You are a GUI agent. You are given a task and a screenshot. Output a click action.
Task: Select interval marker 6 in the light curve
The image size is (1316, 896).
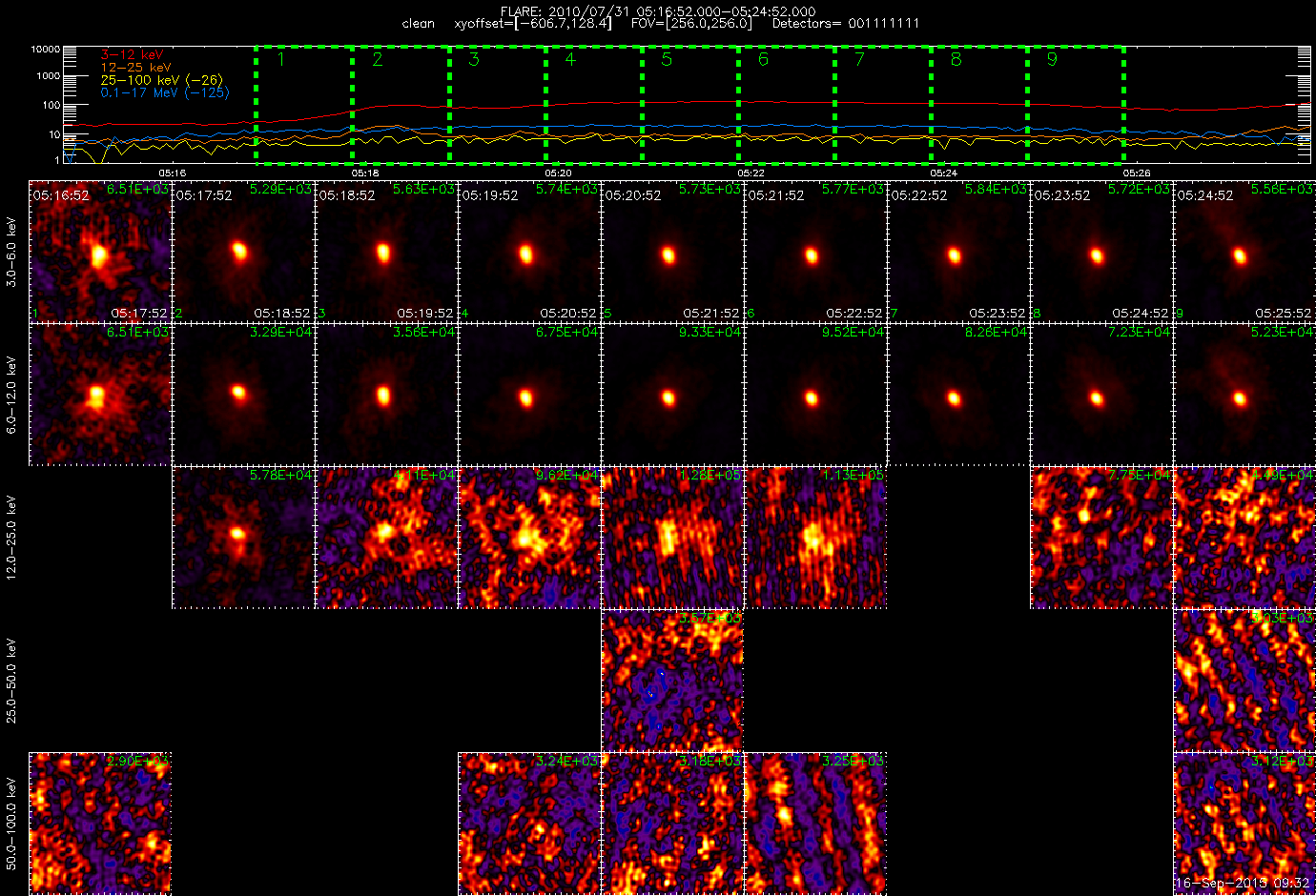click(763, 59)
